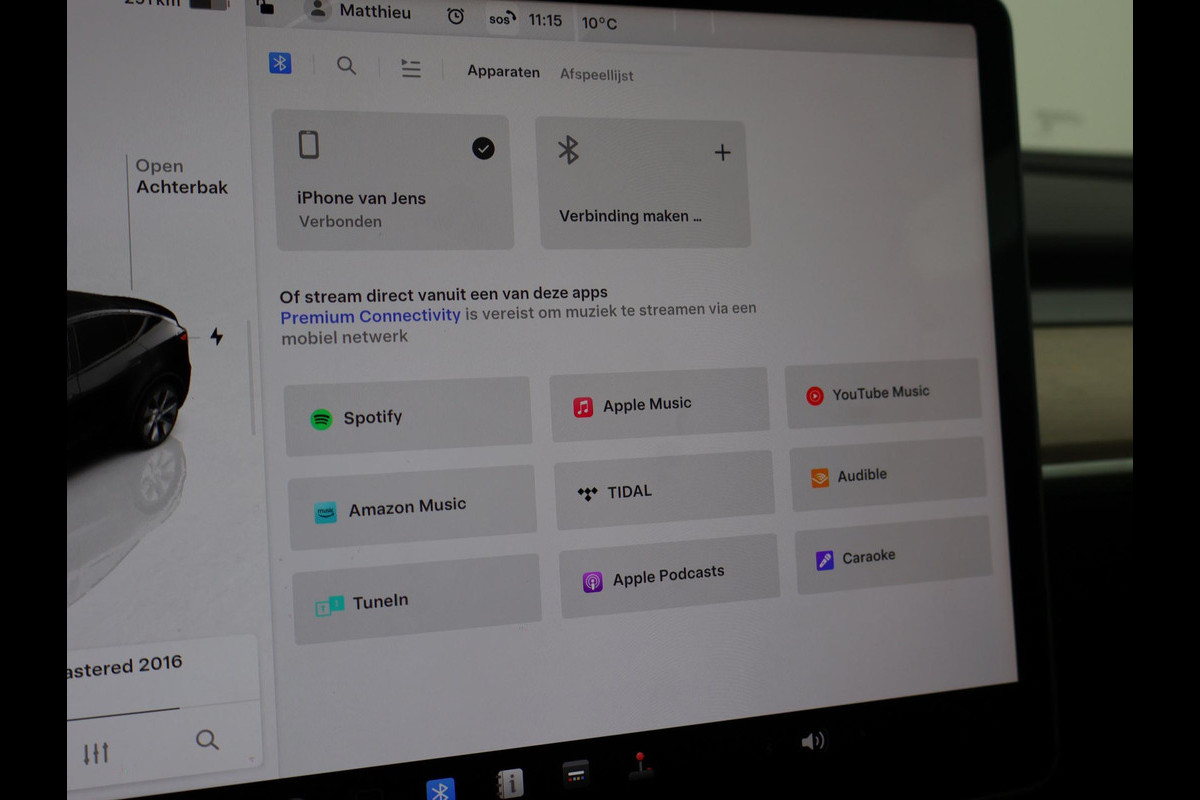Open the YouTube Music tile
The height and width of the screenshot is (800, 1200).
882,393
